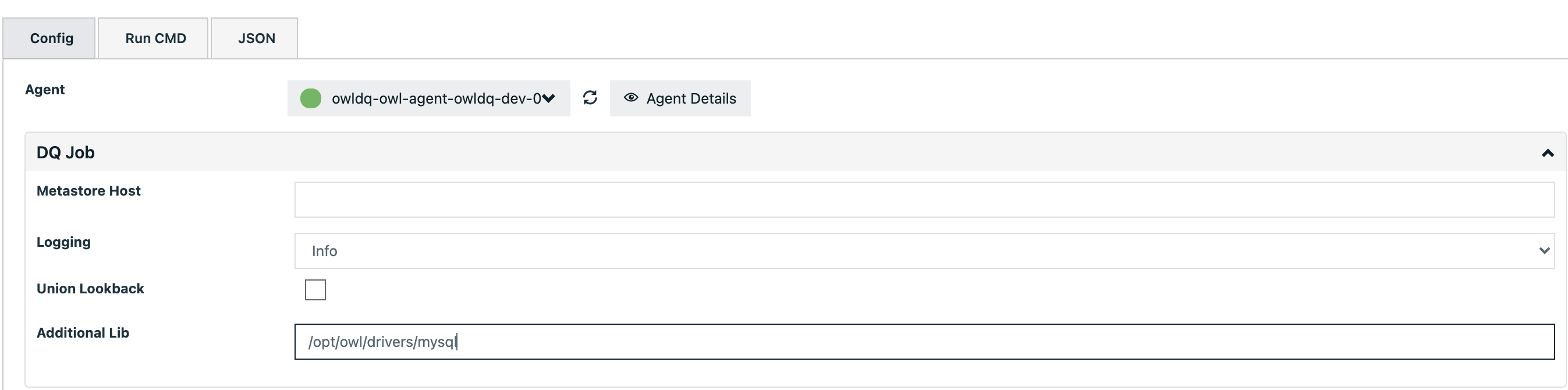Click the dropdown arrow next to owldq-owl-agent-owldq-dev-0

click(549, 98)
